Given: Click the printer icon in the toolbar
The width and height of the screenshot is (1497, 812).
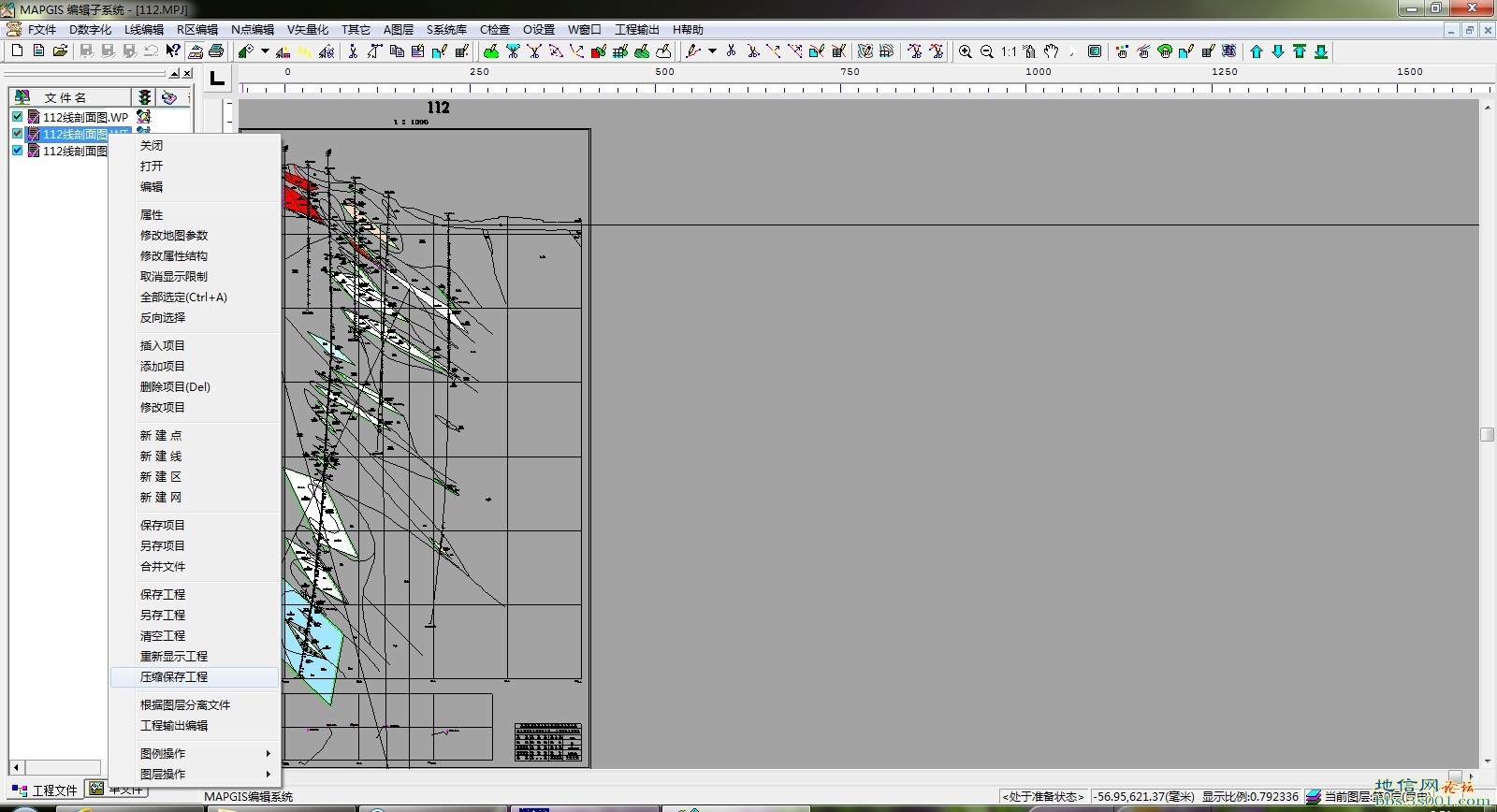Looking at the screenshot, I should (x=216, y=51).
